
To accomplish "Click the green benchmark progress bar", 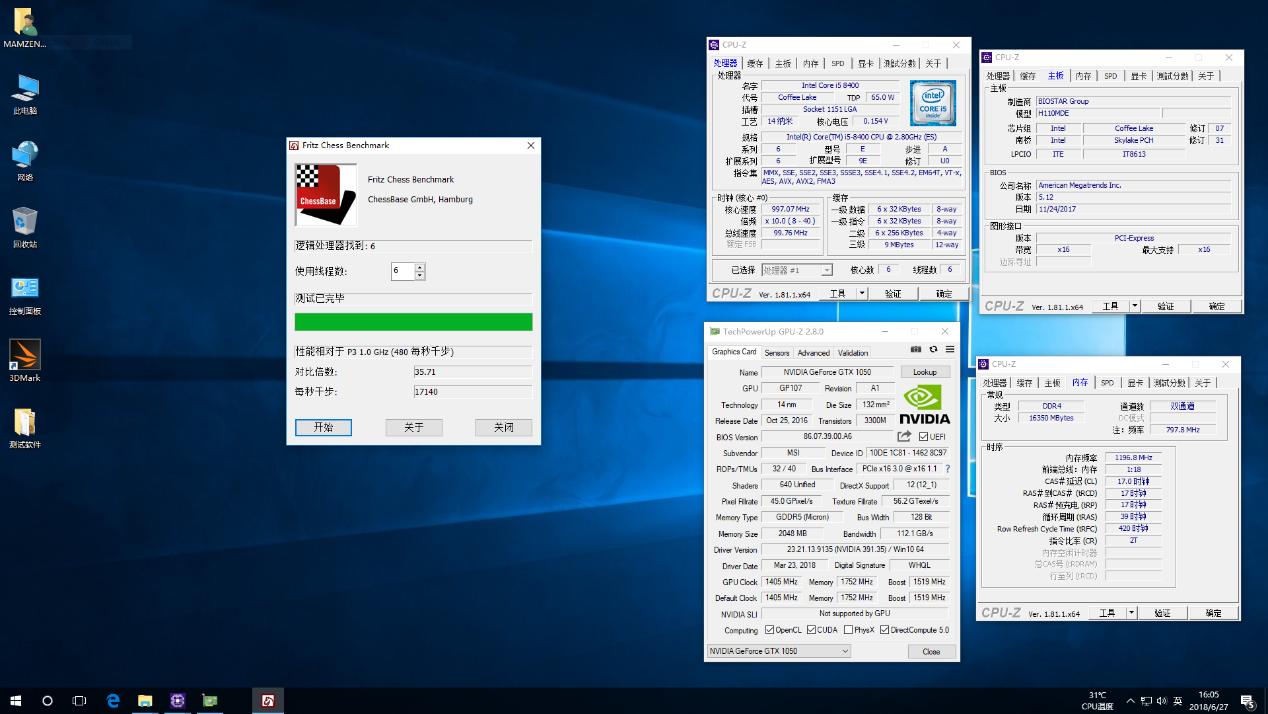I will (413, 322).
